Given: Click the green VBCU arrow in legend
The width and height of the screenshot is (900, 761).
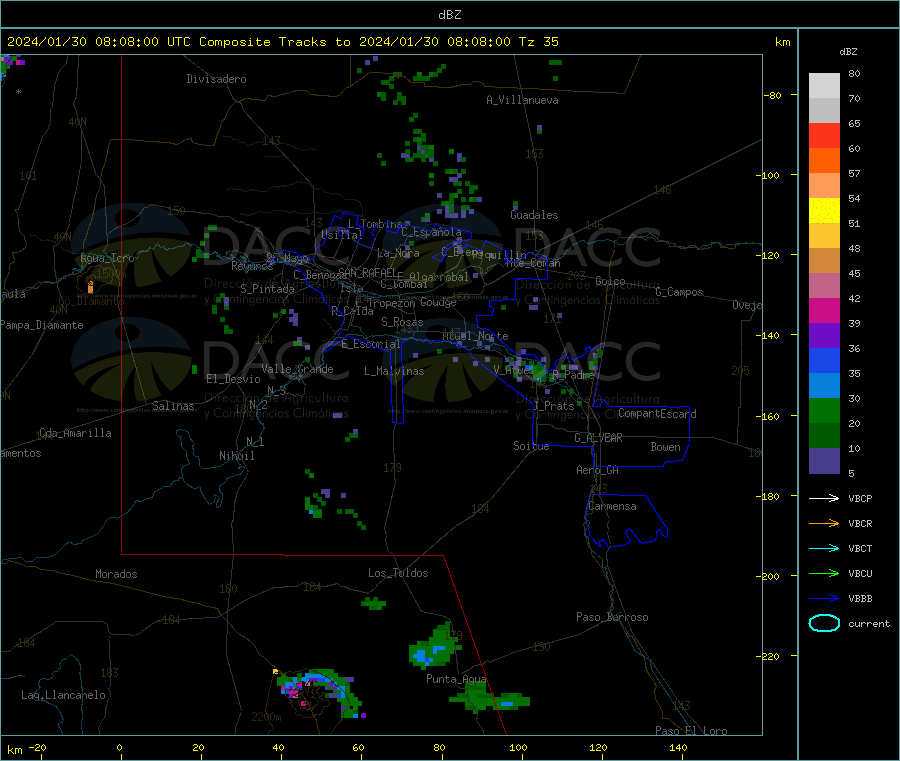Looking at the screenshot, I should (824, 573).
